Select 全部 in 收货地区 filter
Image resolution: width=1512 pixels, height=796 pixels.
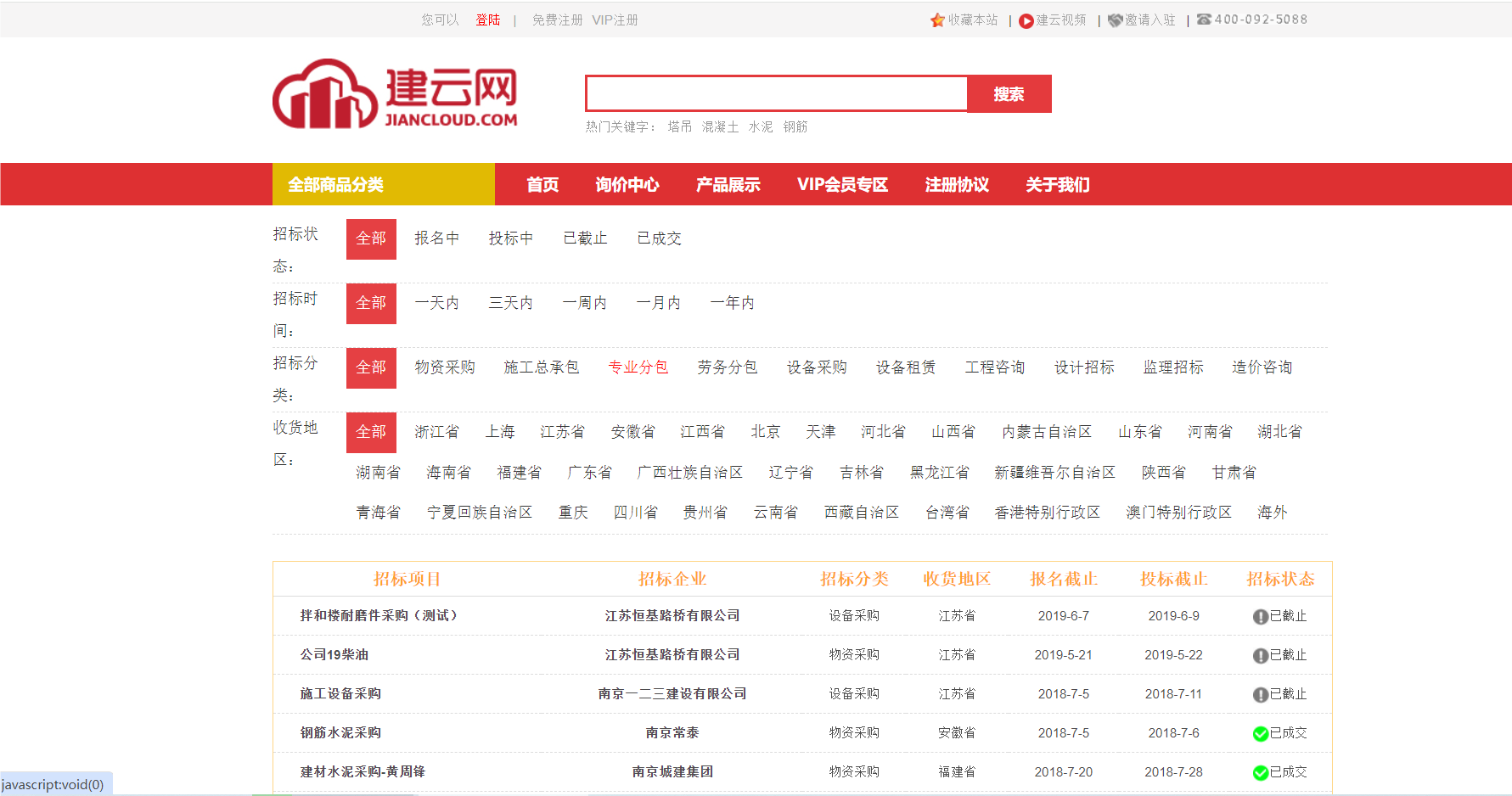pos(371,432)
